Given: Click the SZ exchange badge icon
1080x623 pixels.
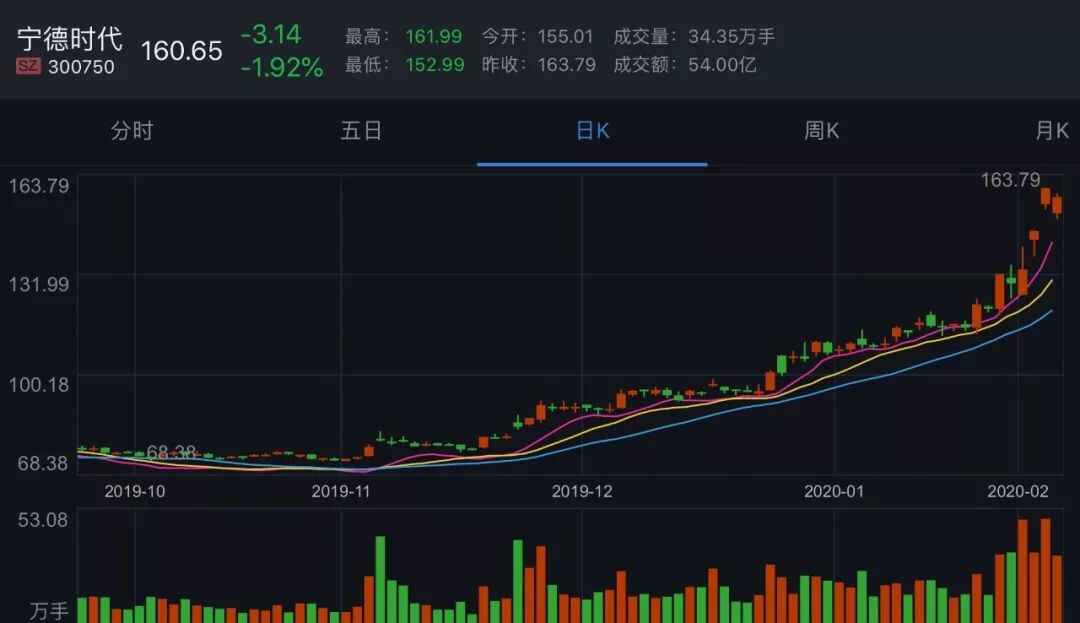Looking at the screenshot, I should pos(28,67).
